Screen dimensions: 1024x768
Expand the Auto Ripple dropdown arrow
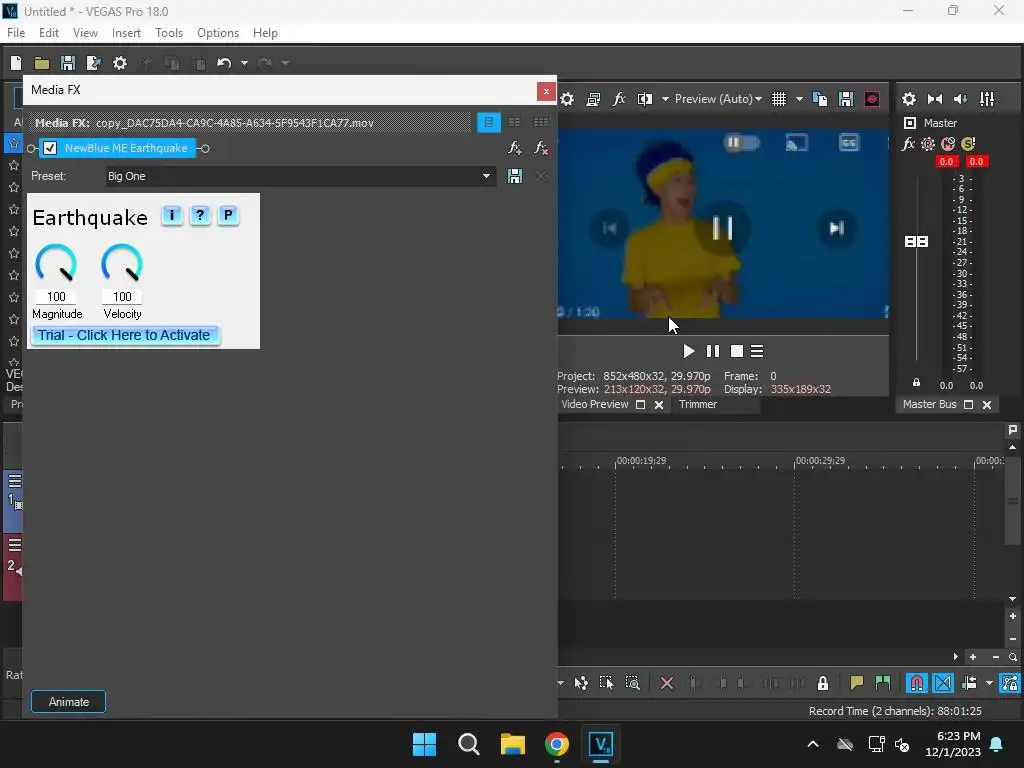pyautogui.click(x=989, y=683)
